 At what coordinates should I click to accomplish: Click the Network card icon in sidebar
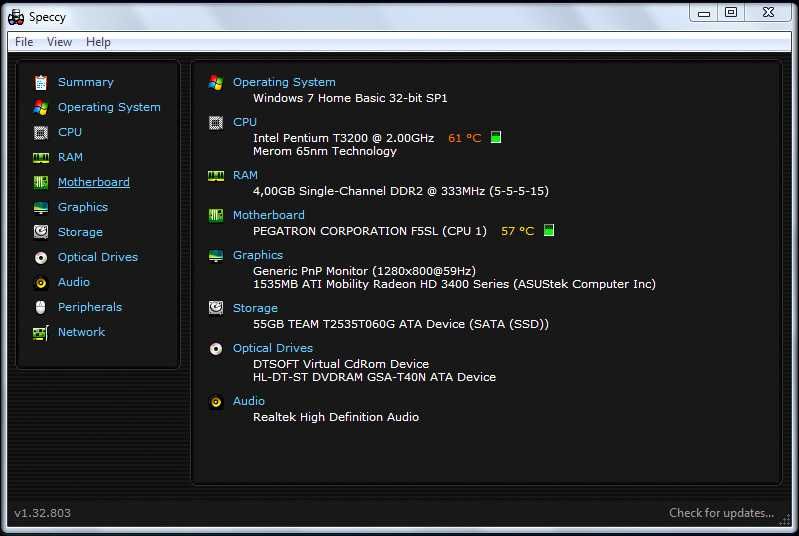[41, 333]
